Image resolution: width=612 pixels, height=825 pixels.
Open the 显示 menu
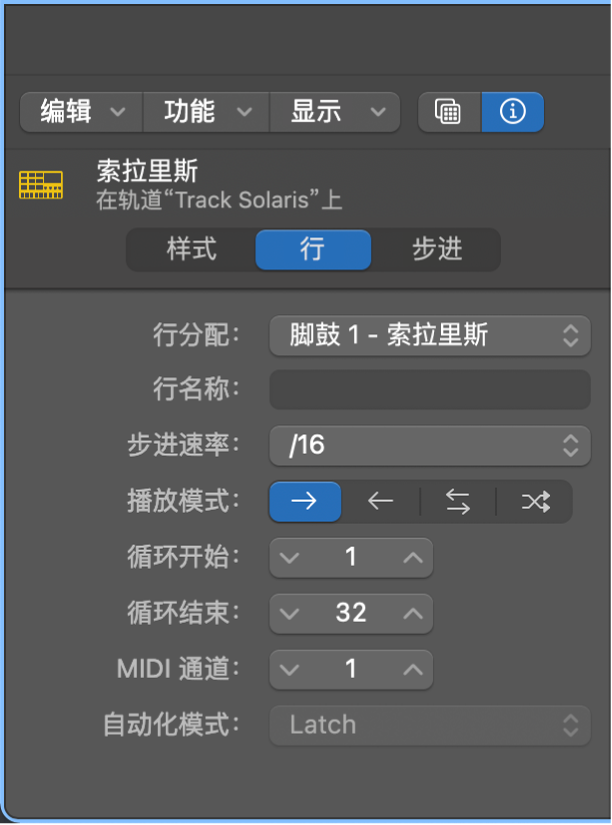335,112
